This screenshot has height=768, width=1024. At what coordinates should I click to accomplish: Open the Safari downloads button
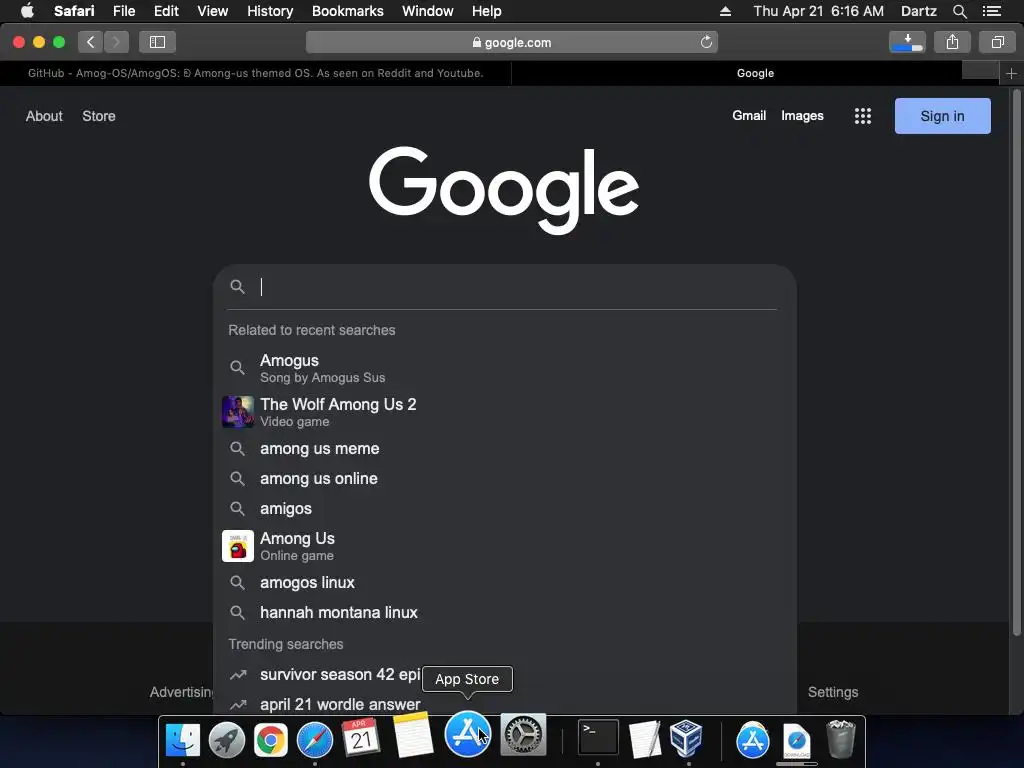pyautogui.click(x=907, y=42)
